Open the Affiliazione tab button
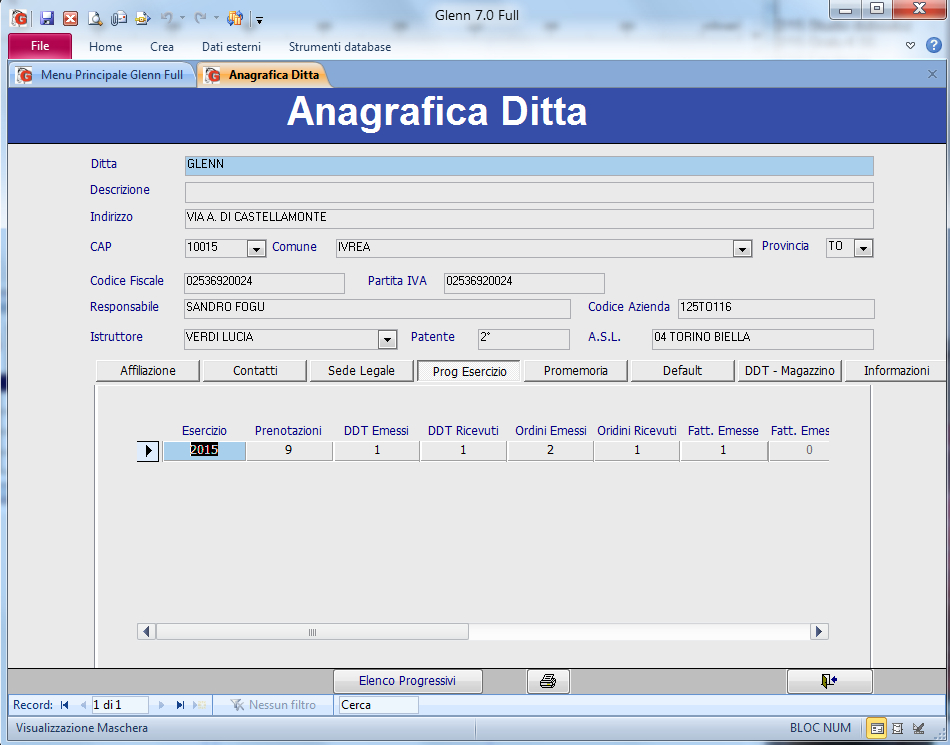The height and width of the screenshot is (745, 950). point(148,371)
